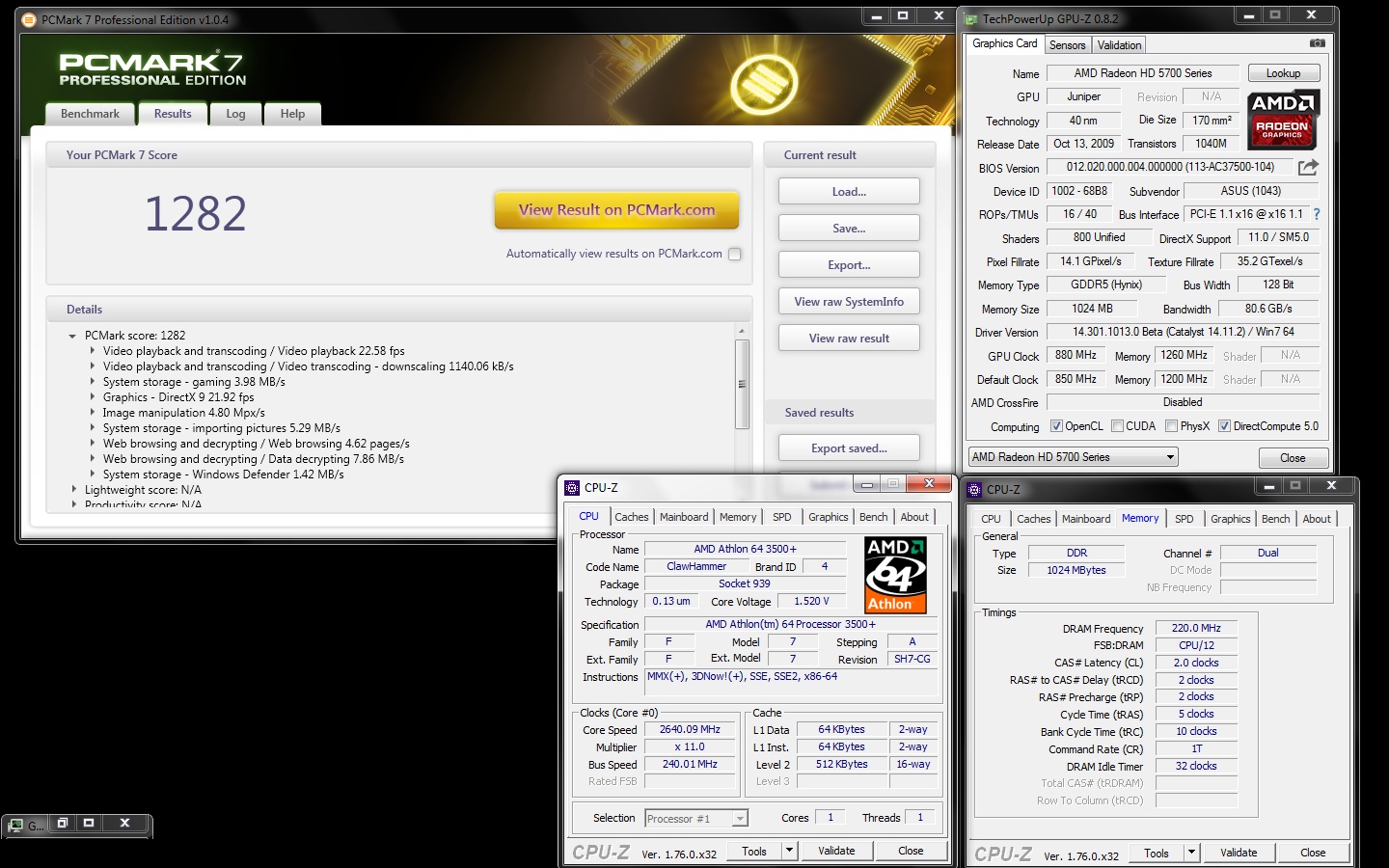The image size is (1389, 868).
Task: Click Validate in CPU-Z CPU window
Action: point(836,851)
